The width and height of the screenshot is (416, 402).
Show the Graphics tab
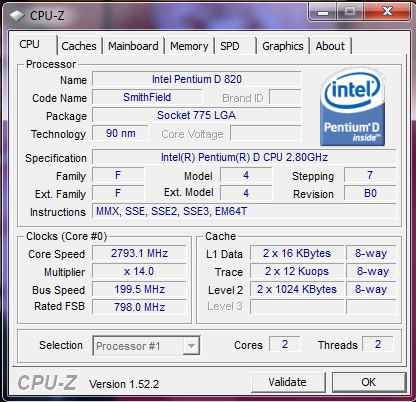click(x=283, y=46)
